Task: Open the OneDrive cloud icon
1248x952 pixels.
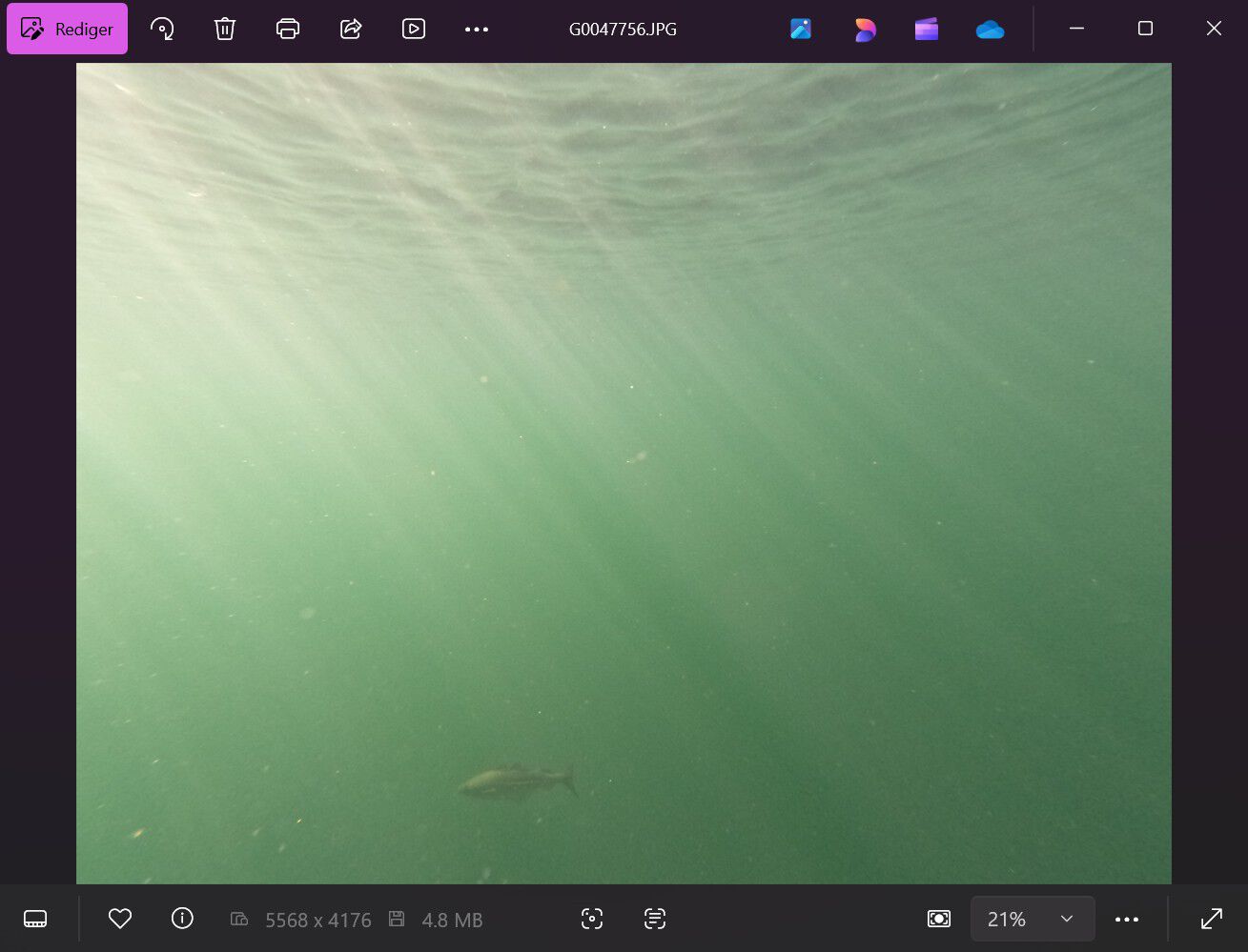Action: [x=991, y=30]
